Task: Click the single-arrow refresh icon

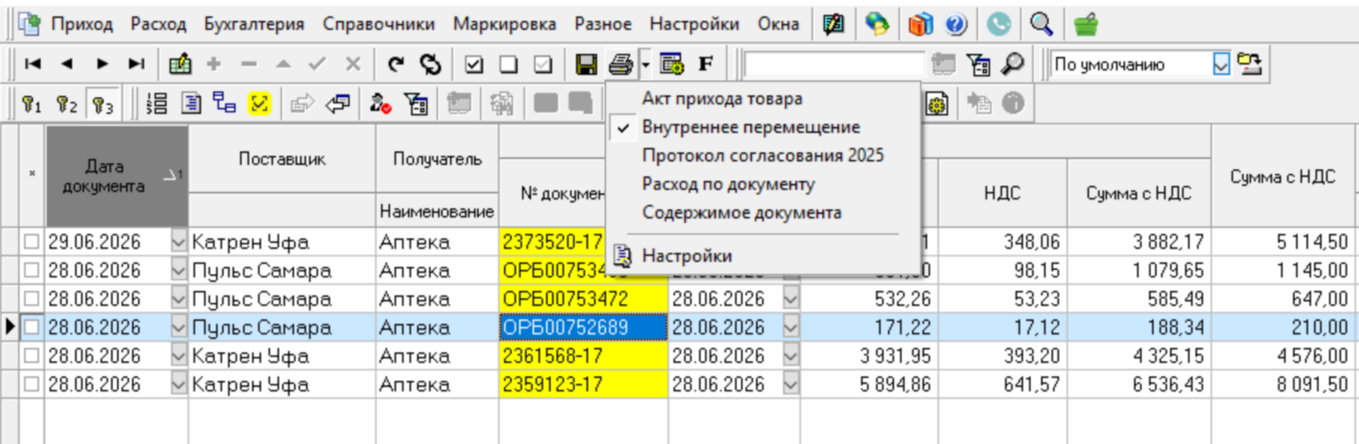Action: [x=397, y=64]
